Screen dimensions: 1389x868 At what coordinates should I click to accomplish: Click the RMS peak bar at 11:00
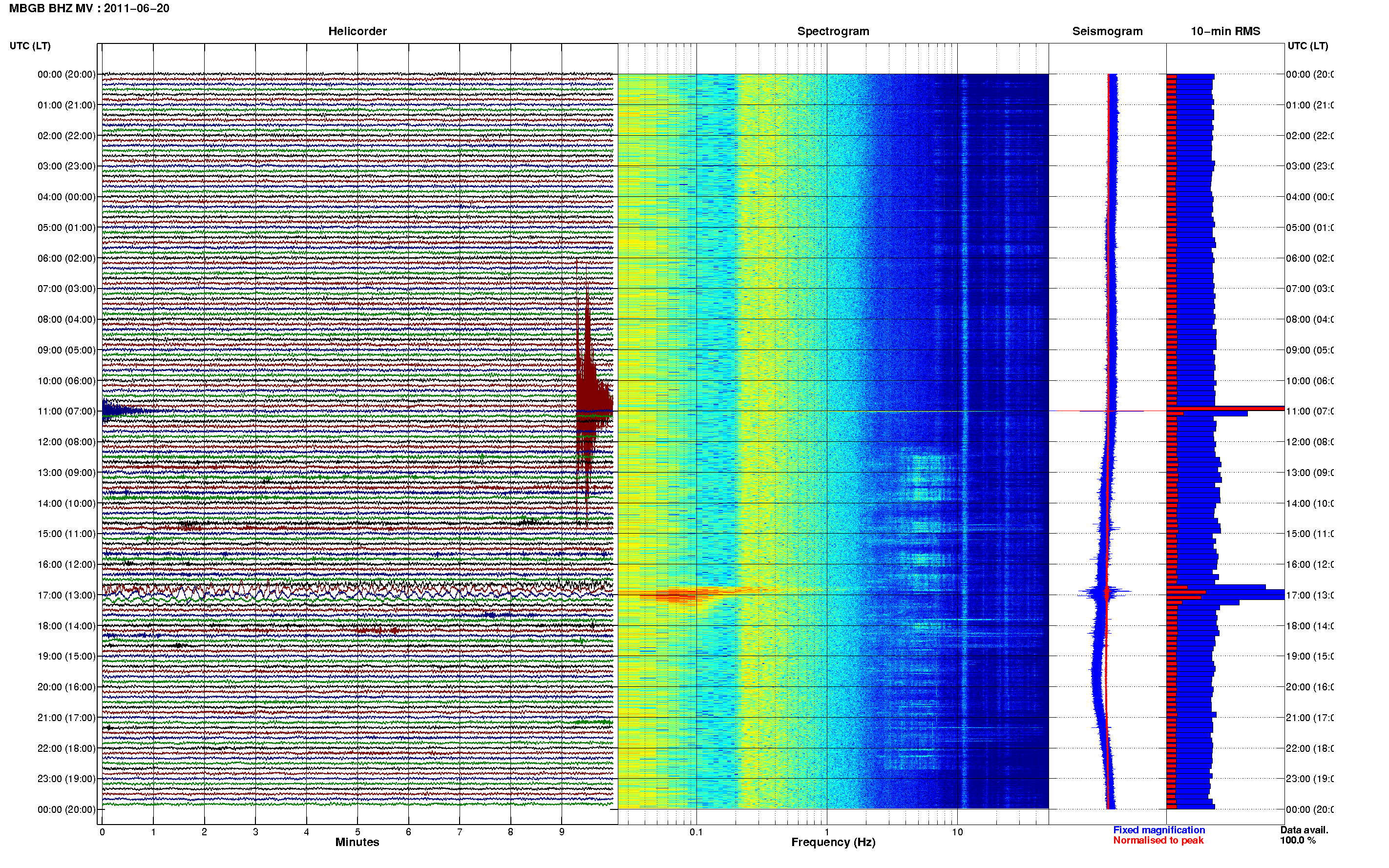tap(1225, 408)
